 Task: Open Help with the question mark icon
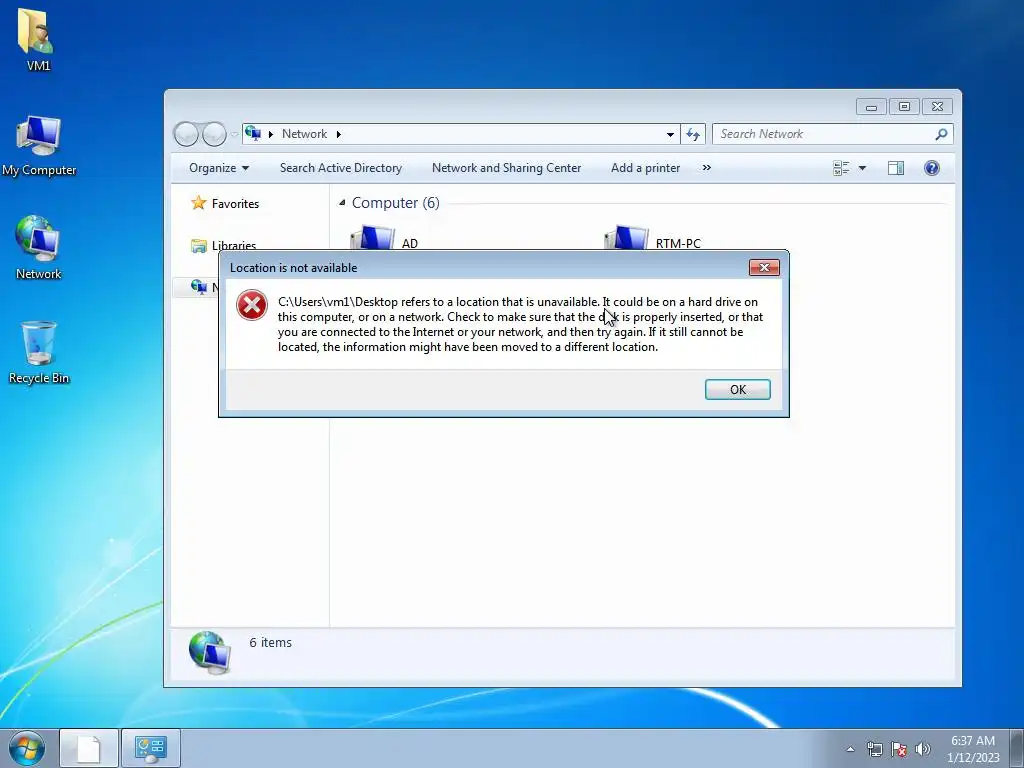[x=932, y=168]
